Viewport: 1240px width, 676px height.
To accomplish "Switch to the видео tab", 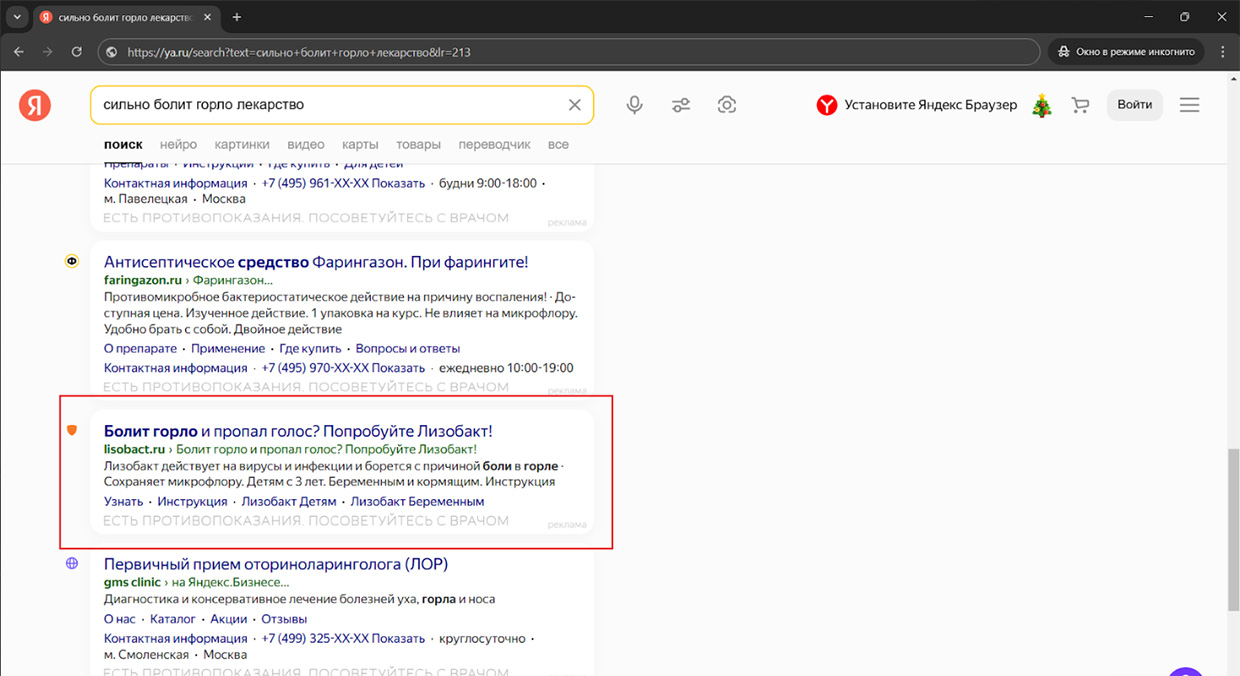I will click(x=306, y=144).
